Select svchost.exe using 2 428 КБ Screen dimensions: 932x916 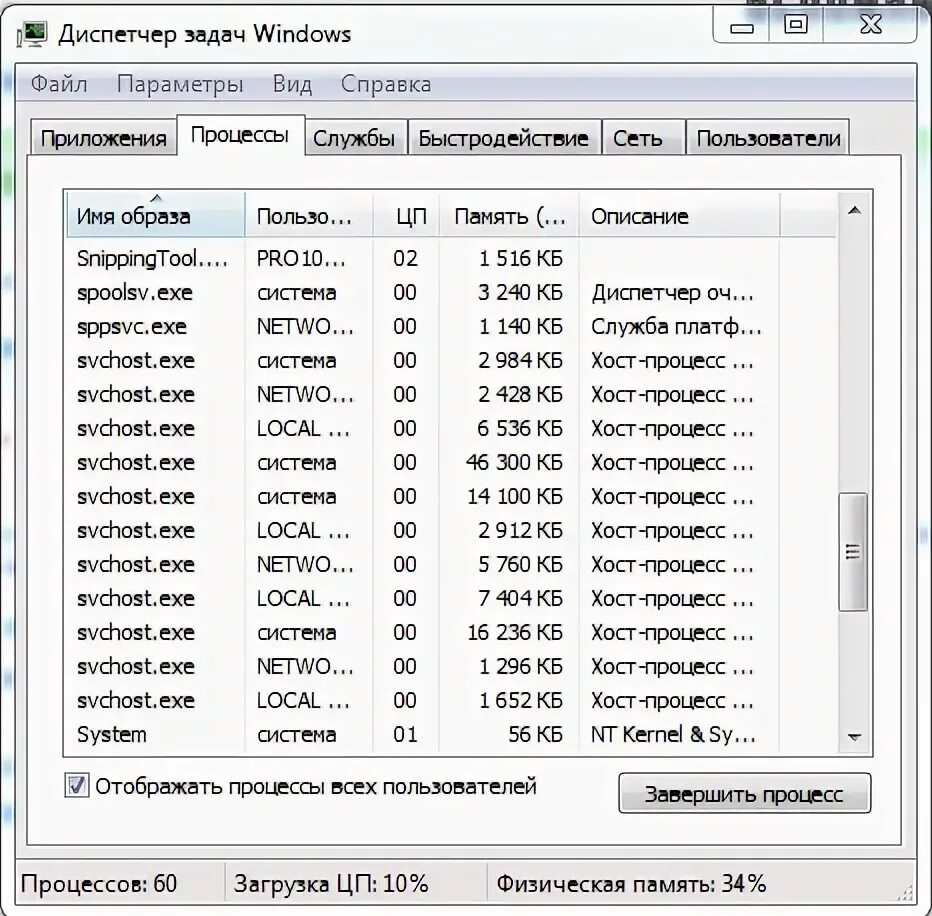[x=451, y=394]
